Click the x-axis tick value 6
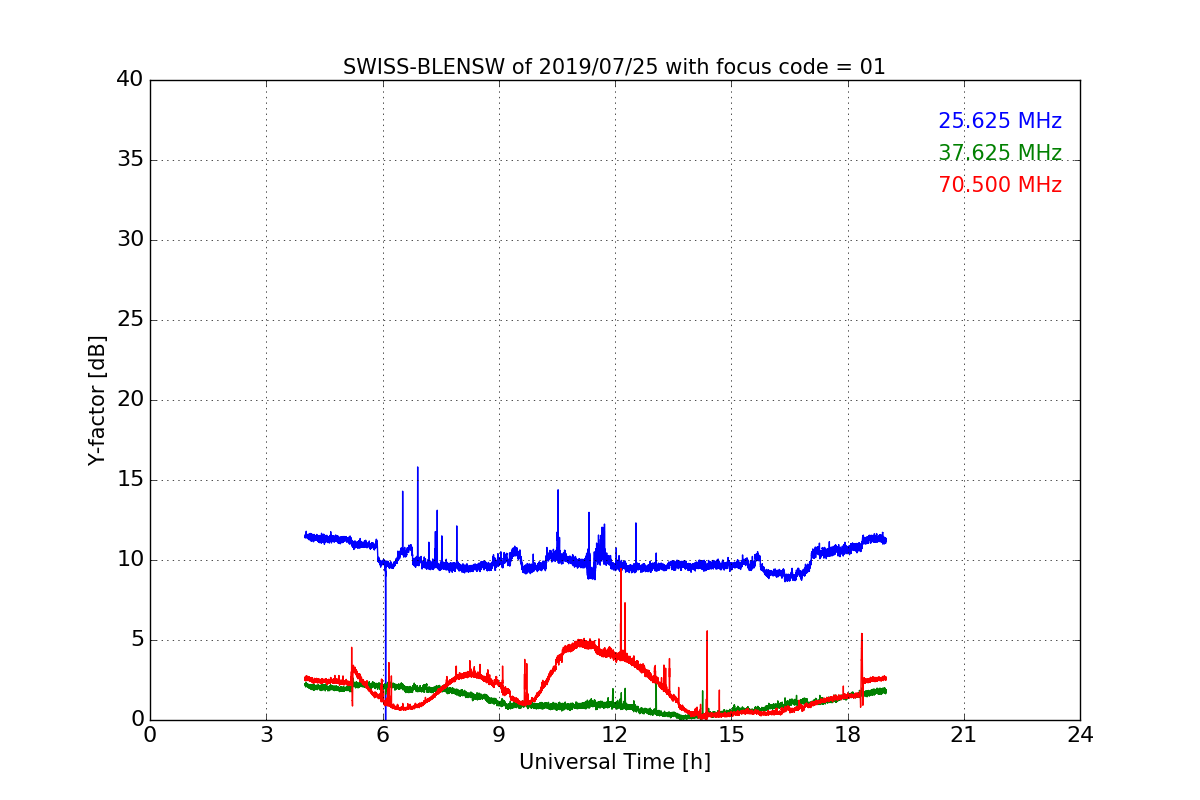This screenshot has width=1200, height=800. 382,735
